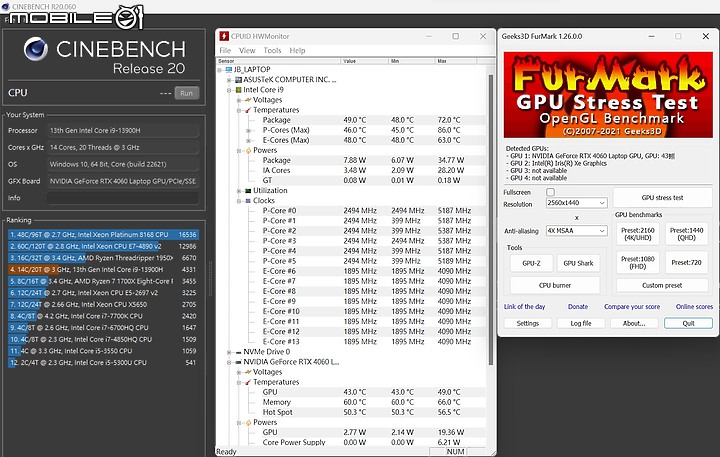Select the AMD Ryzen Threadripper ranking row
Image resolution: width=720 pixels, height=457 pixels.
click(x=103, y=258)
